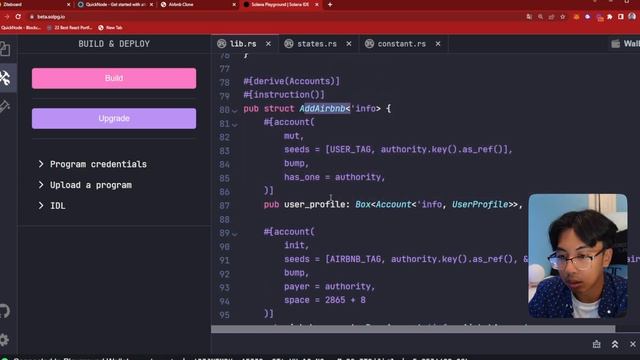The width and height of the screenshot is (640, 360).
Task: Open the settings gear icon
Action: click(x=4, y=340)
